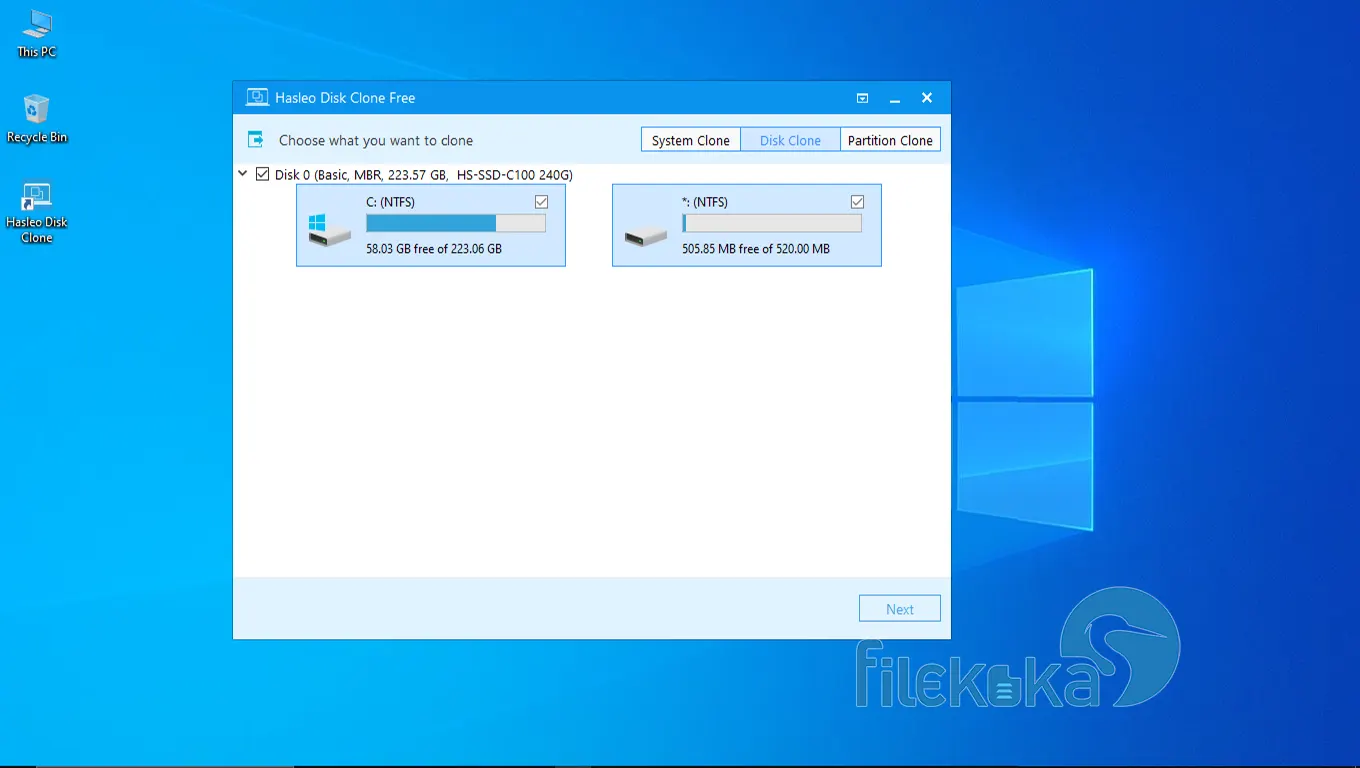
Task: Open the This PC desktop icon
Action: [x=36, y=34]
